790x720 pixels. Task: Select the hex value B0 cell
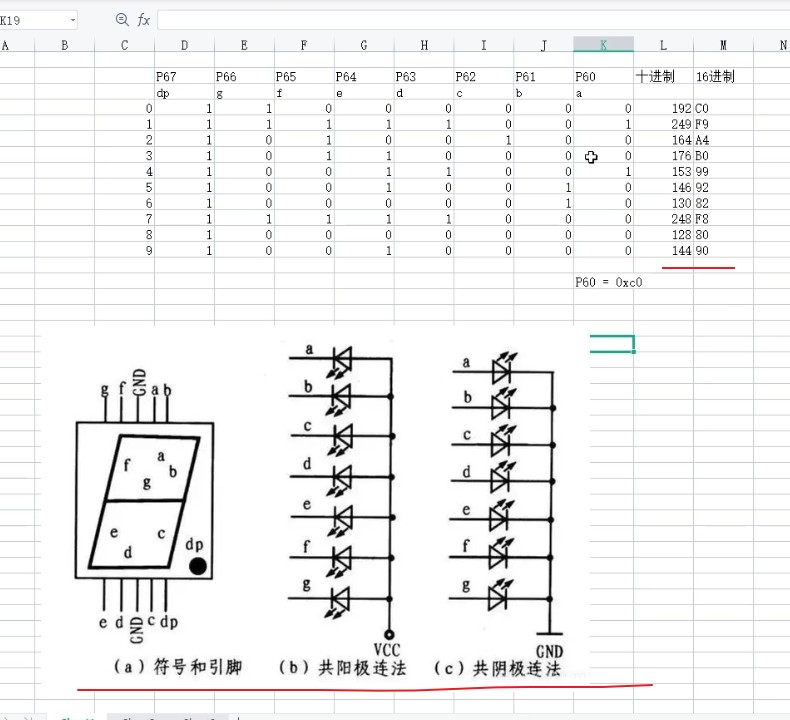click(x=723, y=156)
